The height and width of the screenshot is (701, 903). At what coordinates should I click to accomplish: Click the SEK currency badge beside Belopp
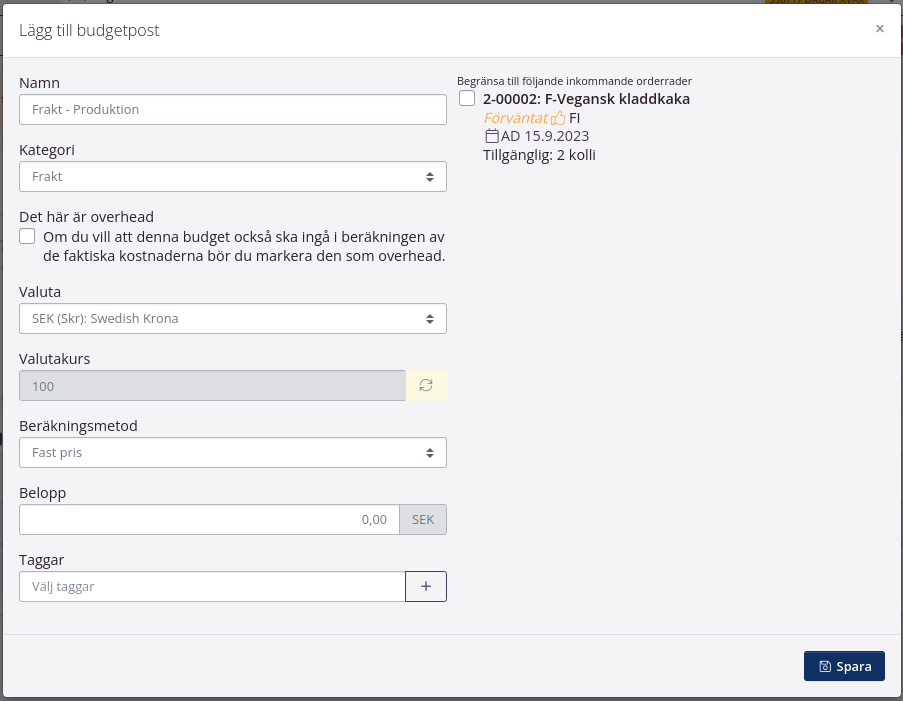(x=423, y=520)
